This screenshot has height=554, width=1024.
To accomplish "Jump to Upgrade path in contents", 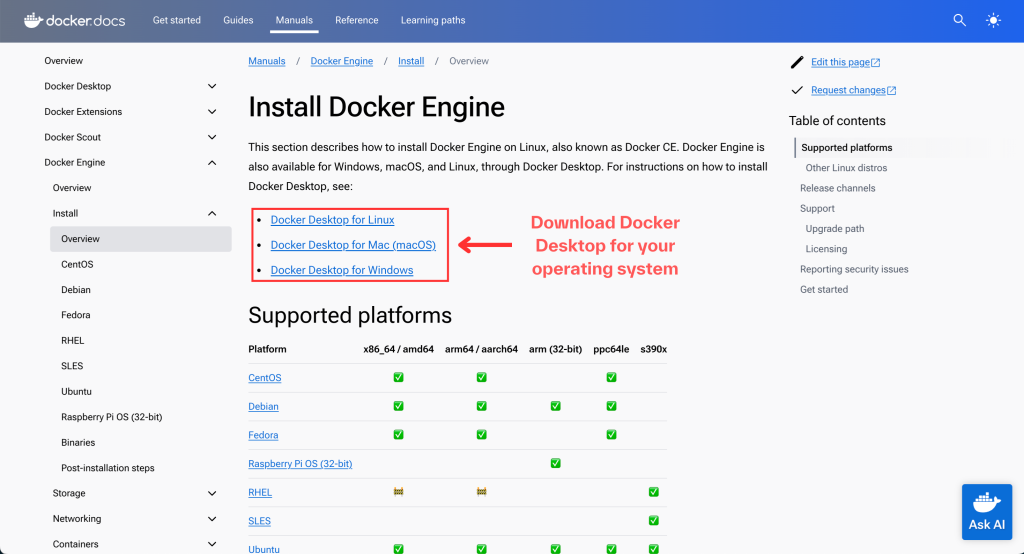I will [835, 229].
